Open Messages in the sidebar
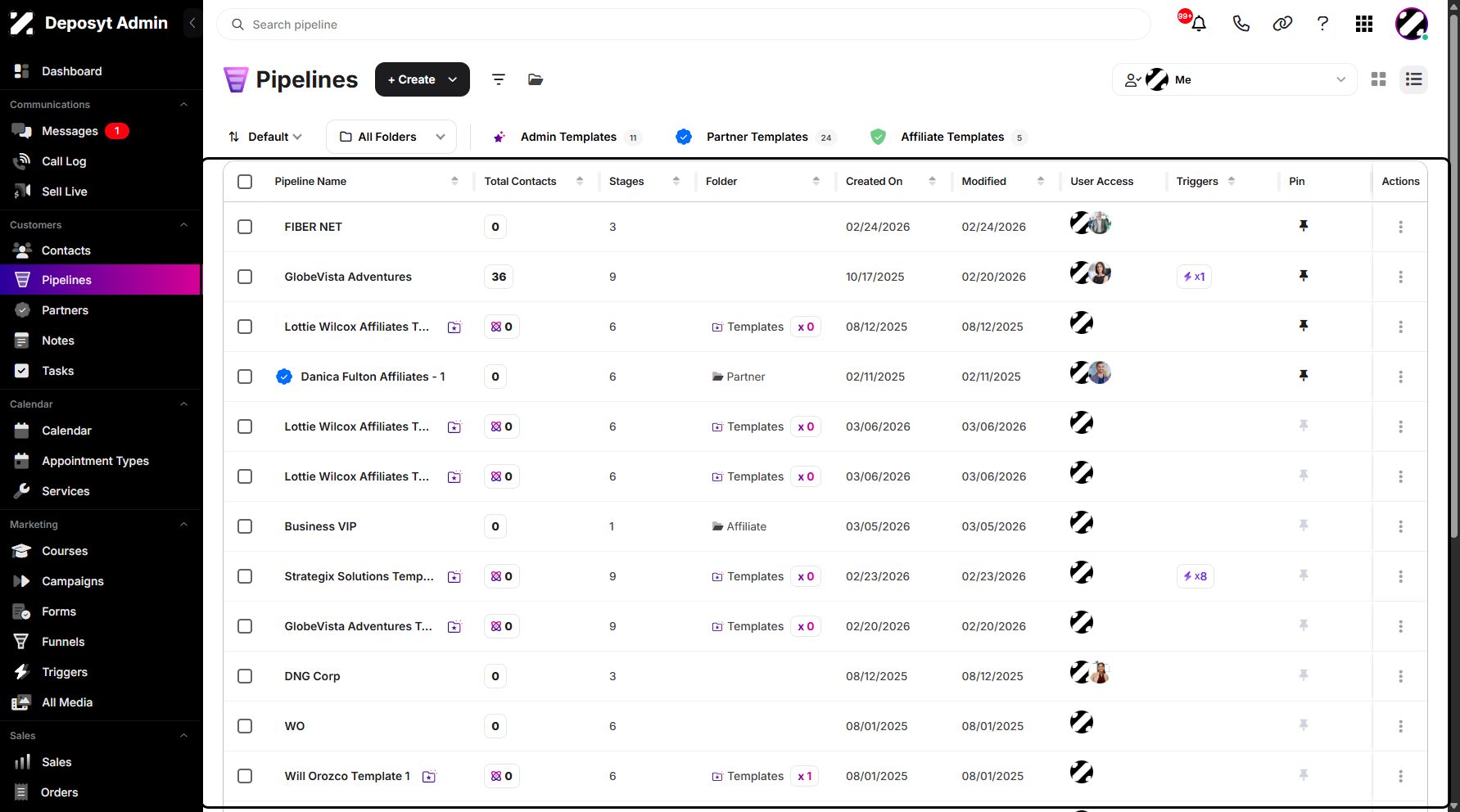 [x=70, y=131]
